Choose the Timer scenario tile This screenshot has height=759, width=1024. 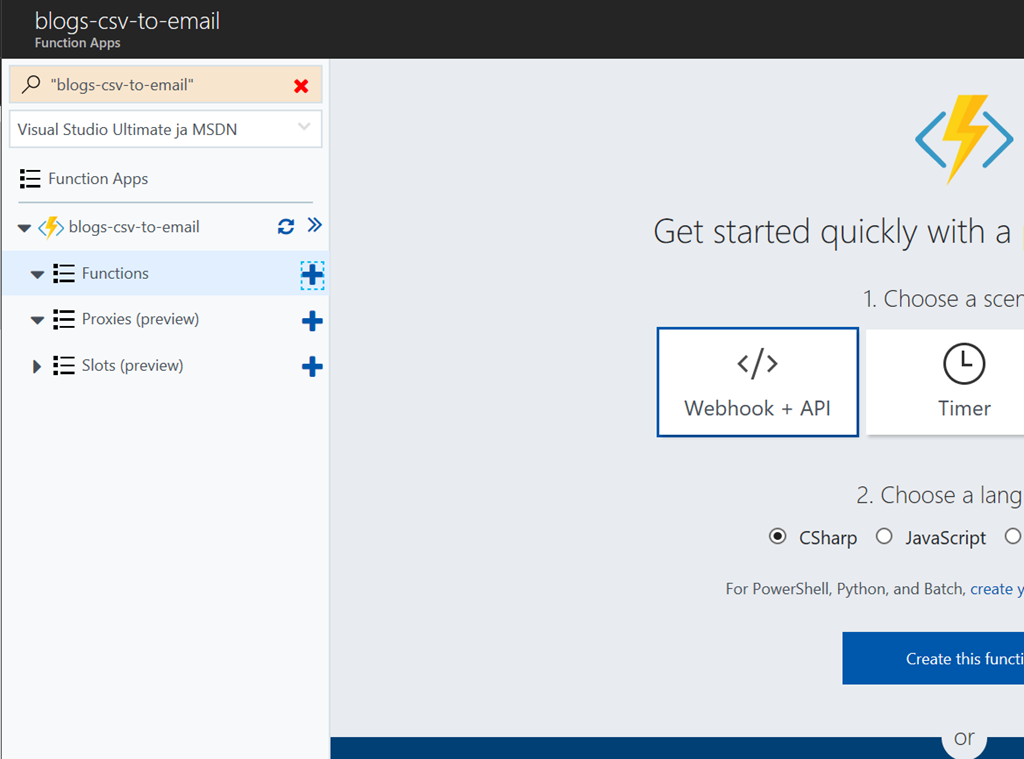[963, 382]
